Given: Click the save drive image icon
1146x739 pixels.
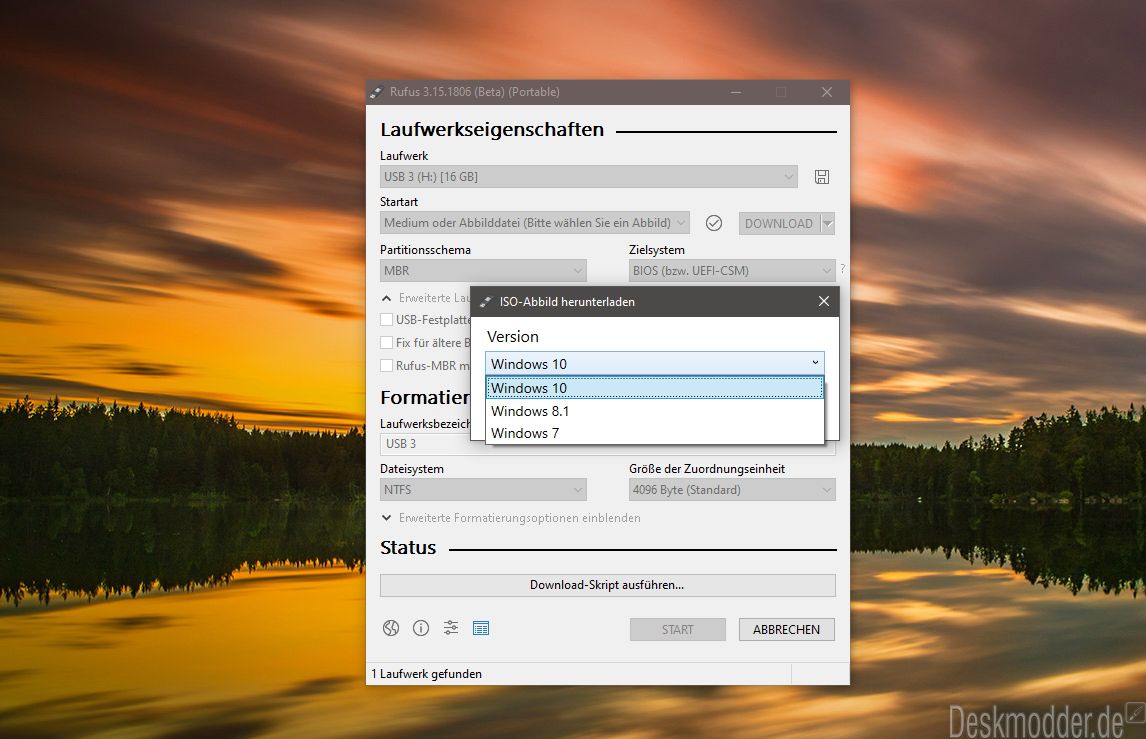Looking at the screenshot, I should click(821, 177).
